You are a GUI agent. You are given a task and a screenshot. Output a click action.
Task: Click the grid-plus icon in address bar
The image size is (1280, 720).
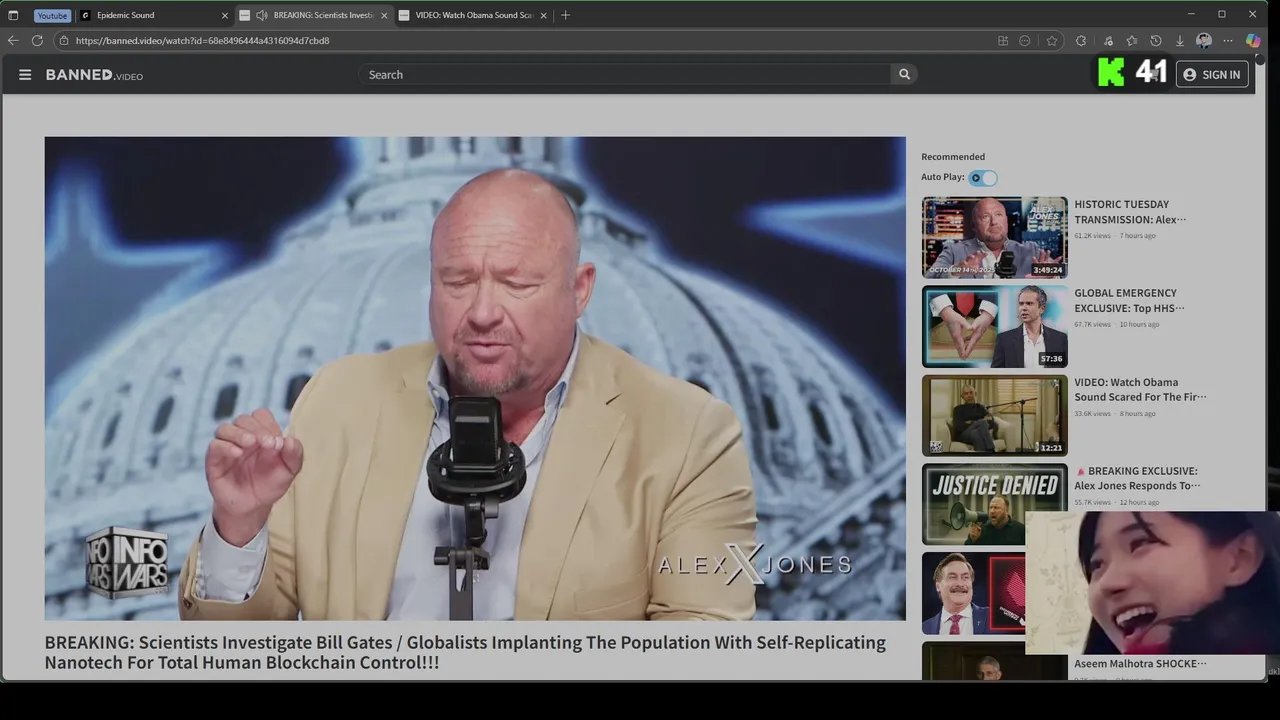(x=1003, y=41)
